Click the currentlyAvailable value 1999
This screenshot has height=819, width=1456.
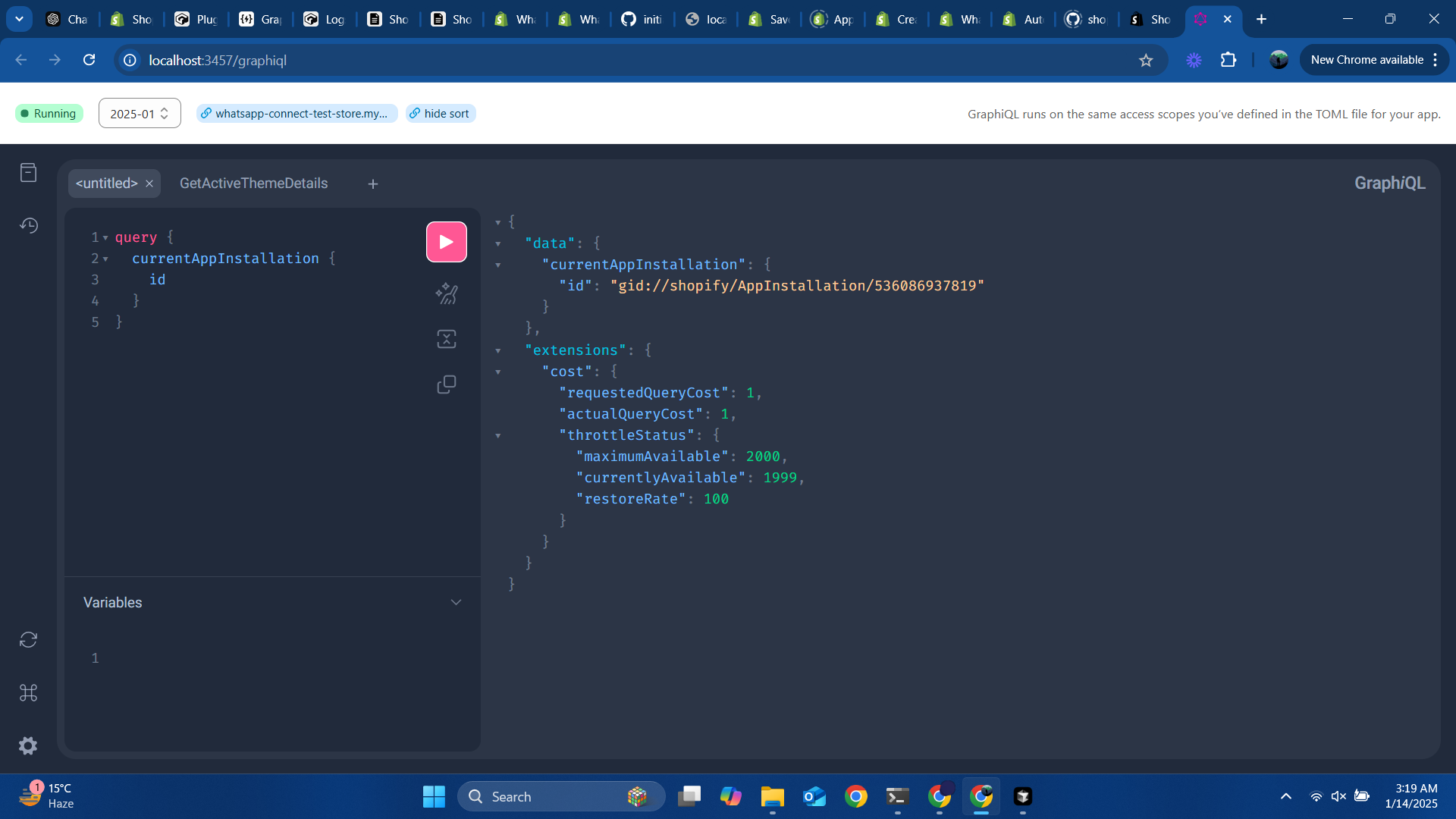(x=780, y=478)
